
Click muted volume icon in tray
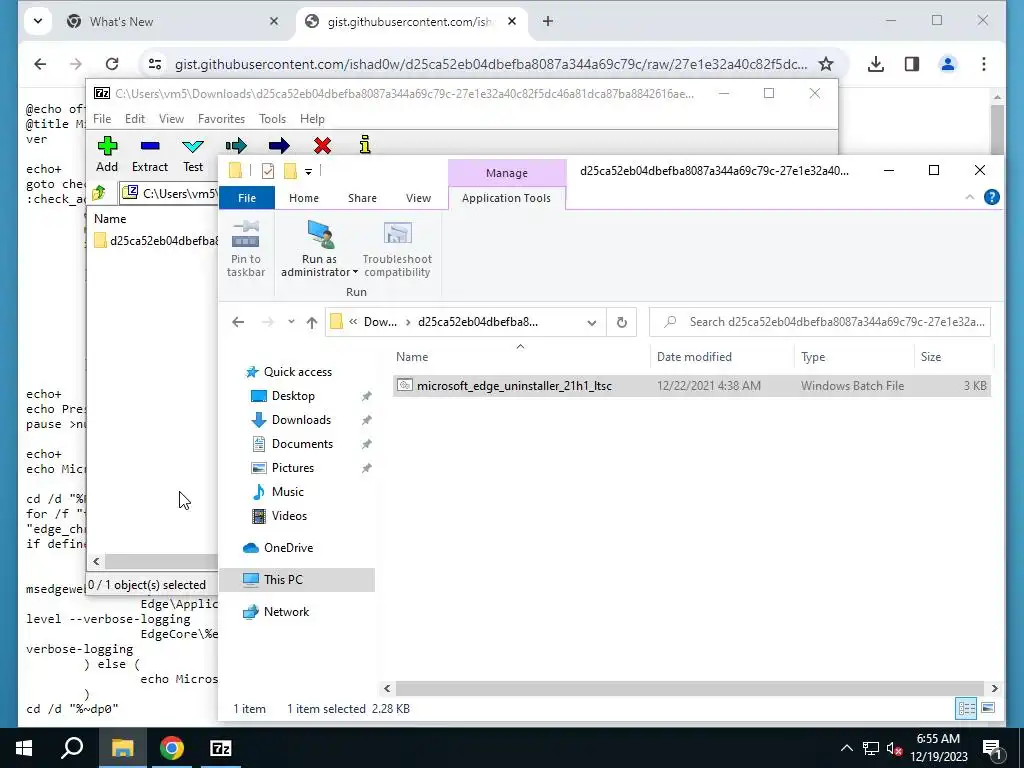894,748
